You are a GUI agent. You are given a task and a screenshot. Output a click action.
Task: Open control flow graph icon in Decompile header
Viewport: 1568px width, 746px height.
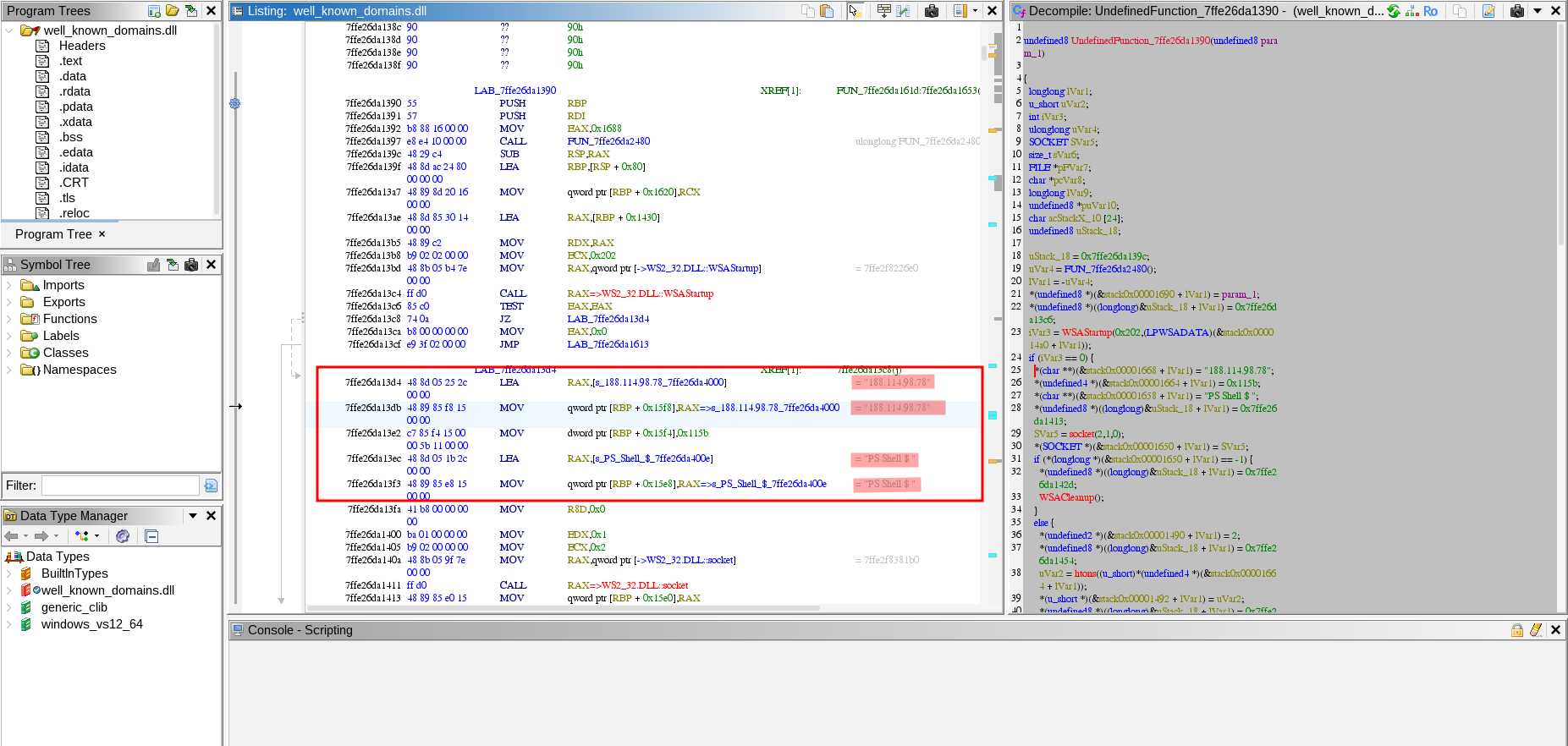coord(1411,11)
